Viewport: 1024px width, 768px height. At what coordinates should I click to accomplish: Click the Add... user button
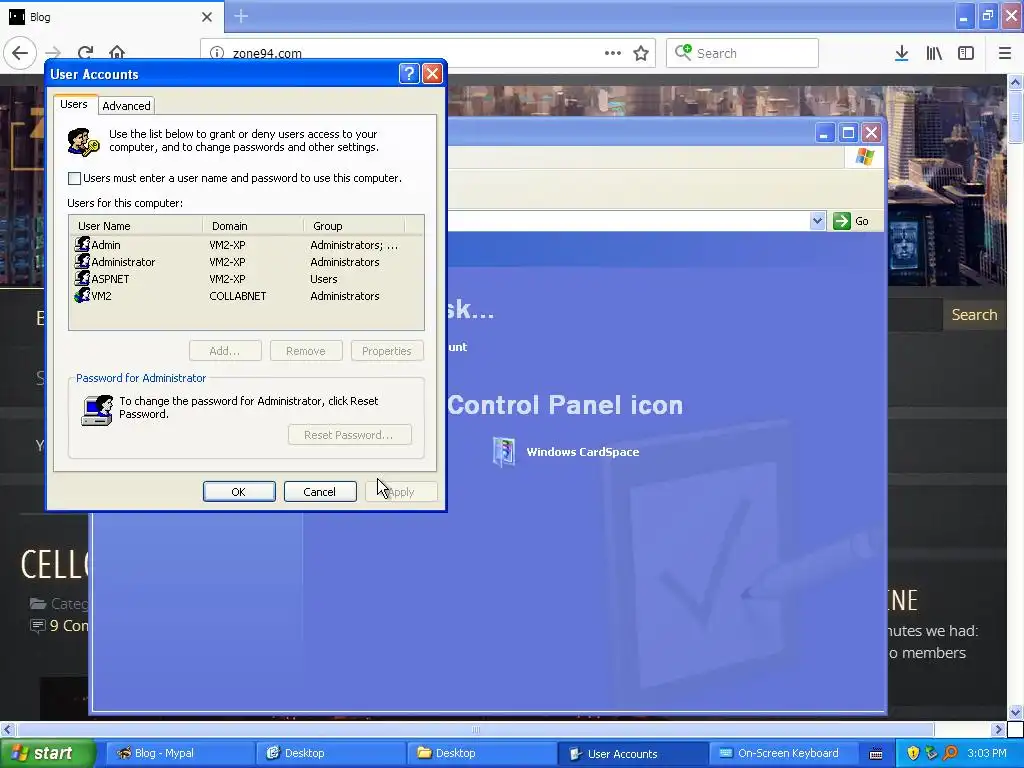[225, 351]
